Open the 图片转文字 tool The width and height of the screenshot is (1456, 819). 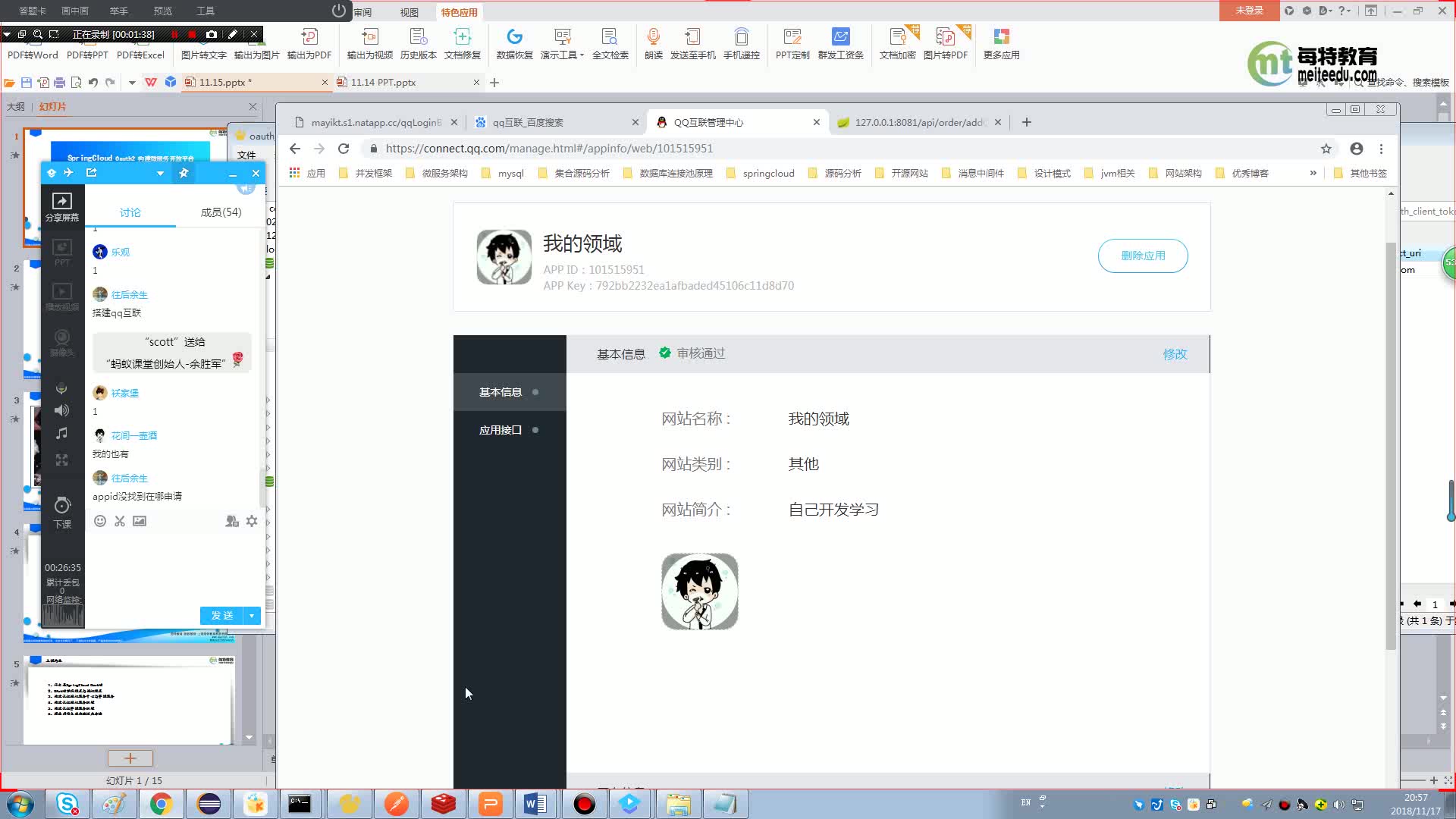[203, 44]
